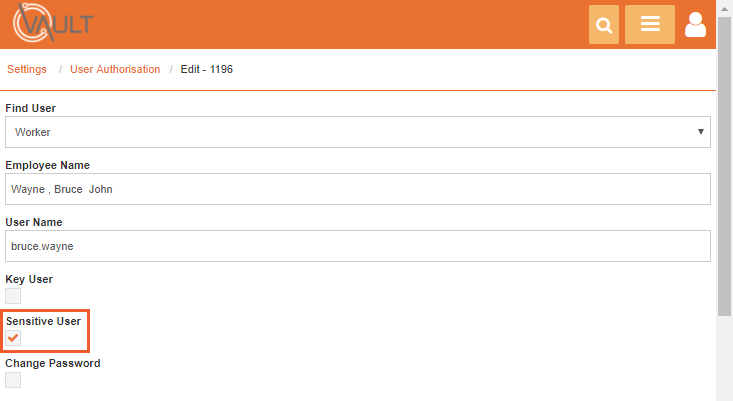Click the vertical scrollbar thumb

click(724, 166)
